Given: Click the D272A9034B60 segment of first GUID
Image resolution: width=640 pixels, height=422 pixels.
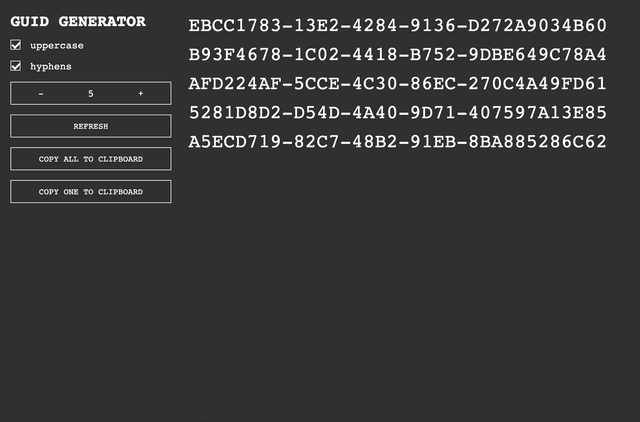Looking at the screenshot, I should click(537, 26).
